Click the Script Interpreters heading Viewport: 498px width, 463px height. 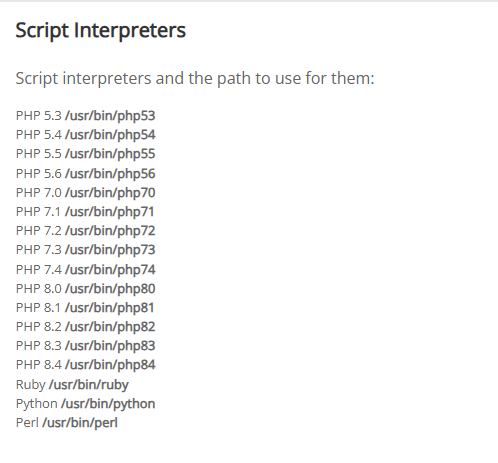(x=101, y=31)
